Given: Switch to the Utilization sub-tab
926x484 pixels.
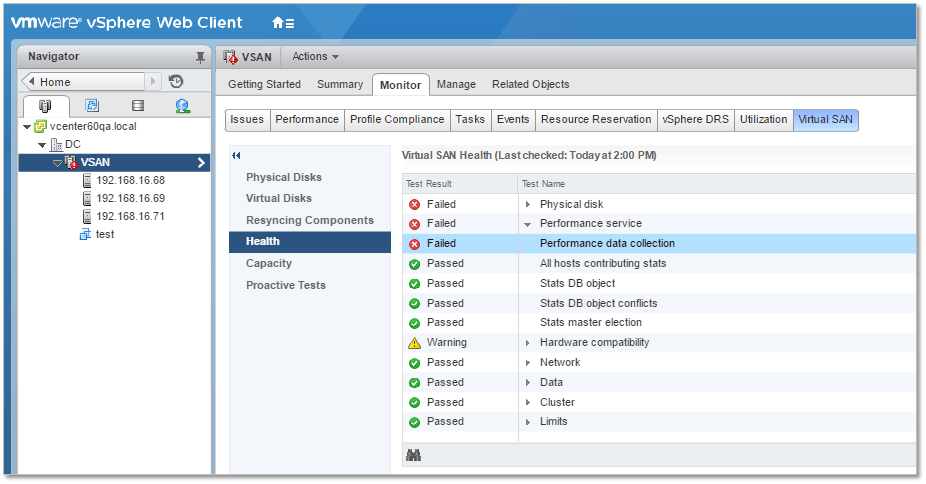Looking at the screenshot, I should click(764, 120).
